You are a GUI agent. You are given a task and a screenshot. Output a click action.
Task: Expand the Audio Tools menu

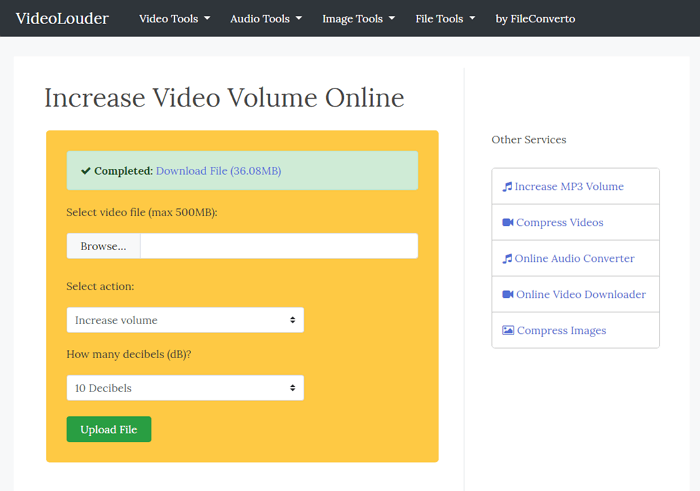[x=265, y=18]
